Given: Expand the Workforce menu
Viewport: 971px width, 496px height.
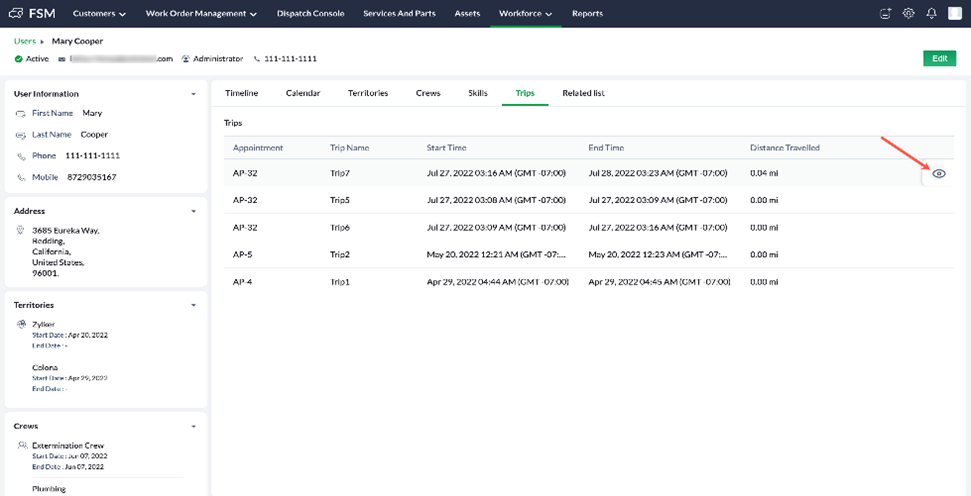Looking at the screenshot, I should point(529,14).
